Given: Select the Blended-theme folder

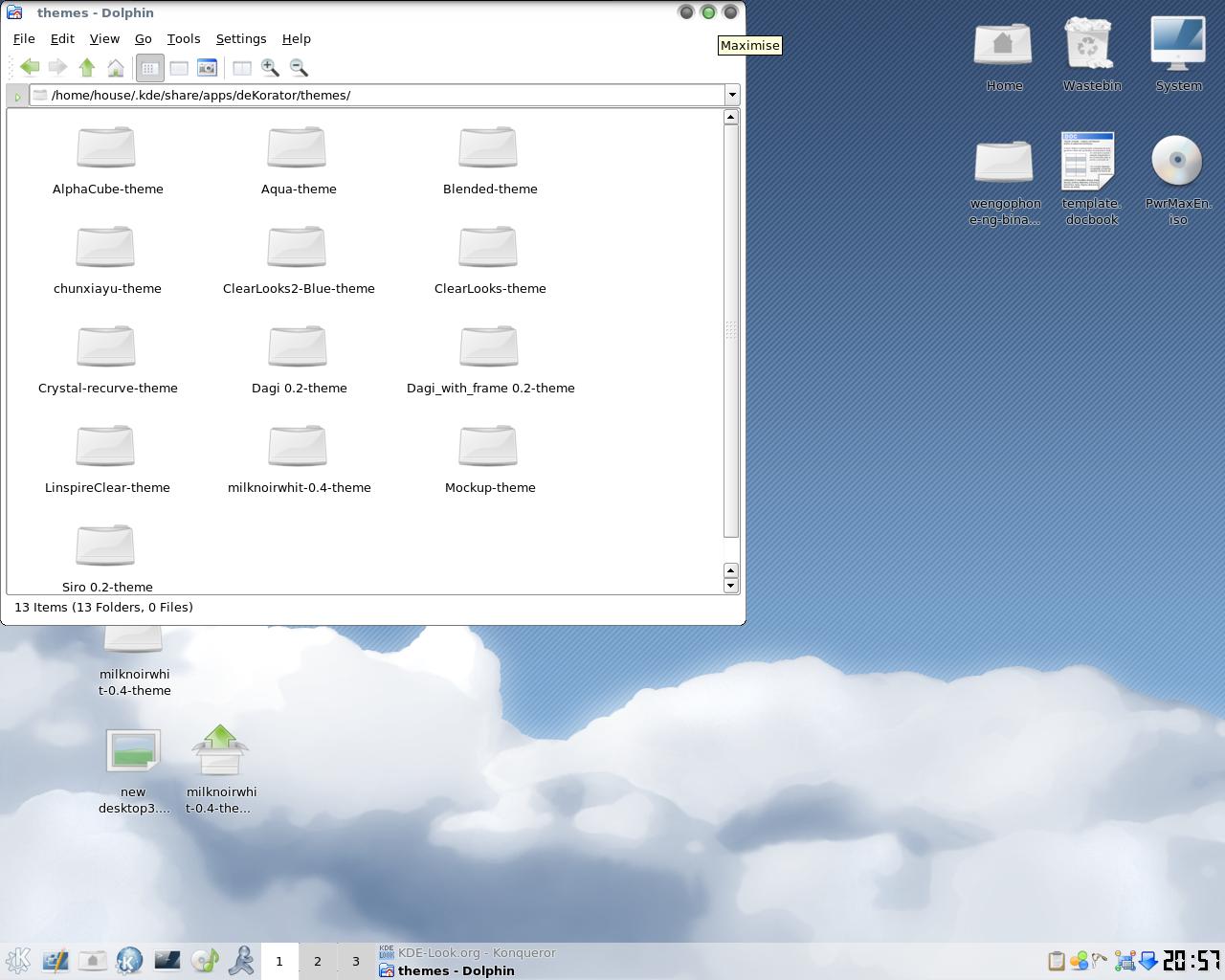Looking at the screenshot, I should (490, 160).
